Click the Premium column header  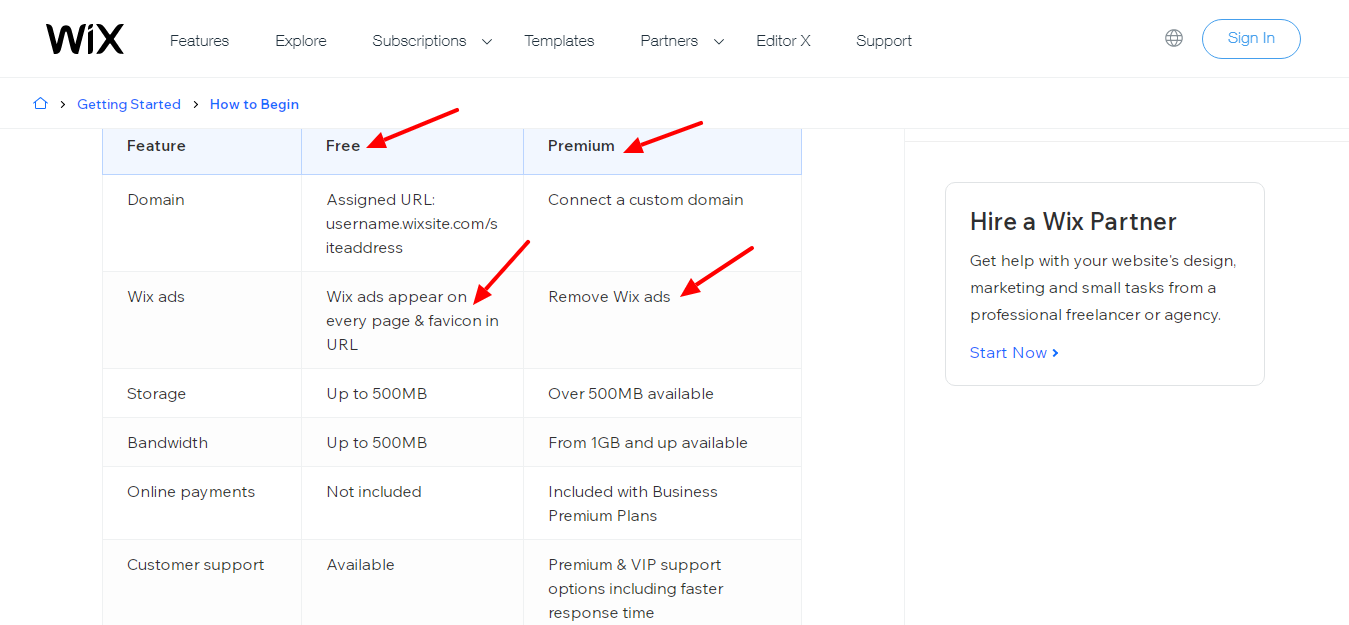pos(581,145)
